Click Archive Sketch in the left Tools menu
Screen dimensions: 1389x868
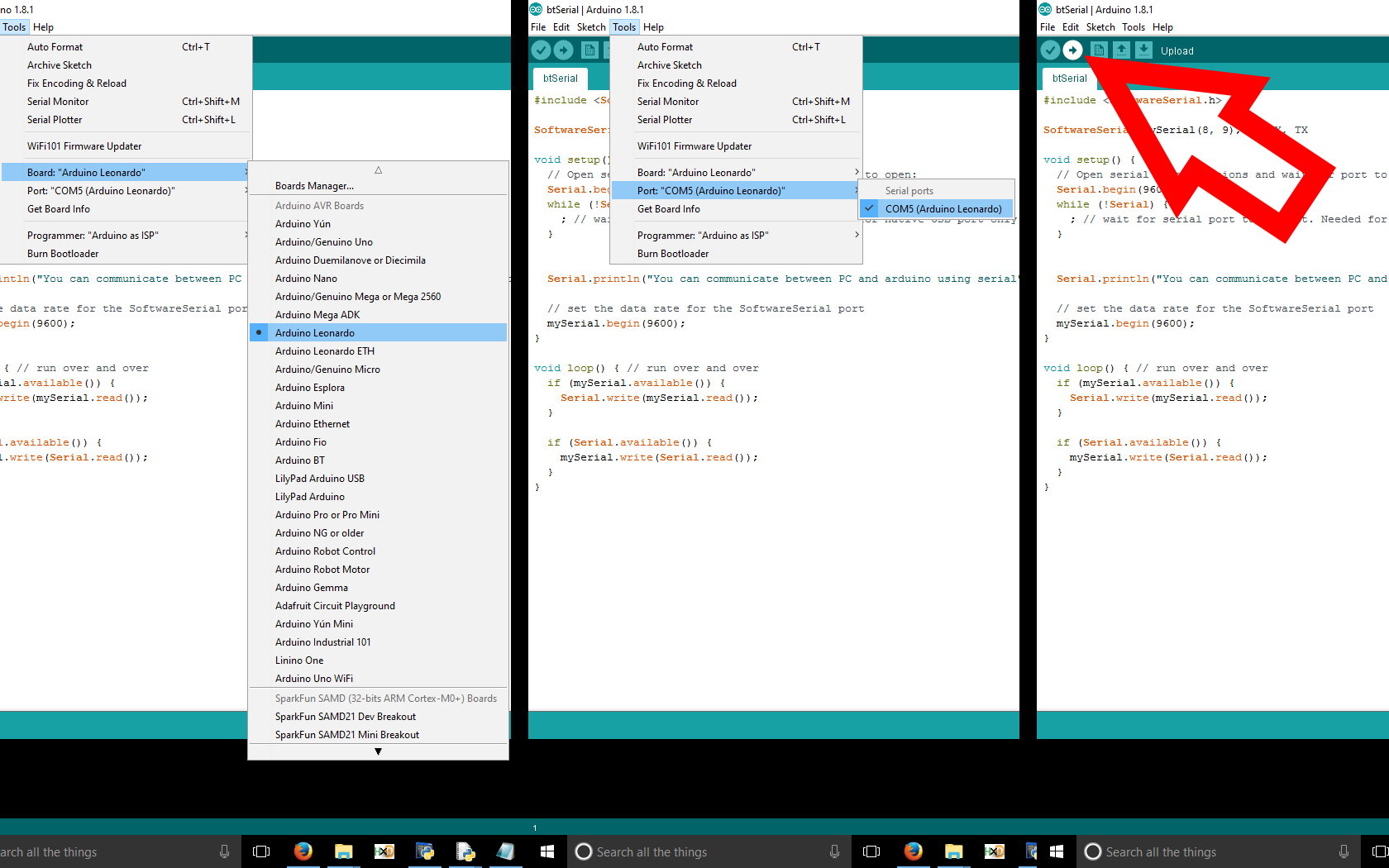126,64
